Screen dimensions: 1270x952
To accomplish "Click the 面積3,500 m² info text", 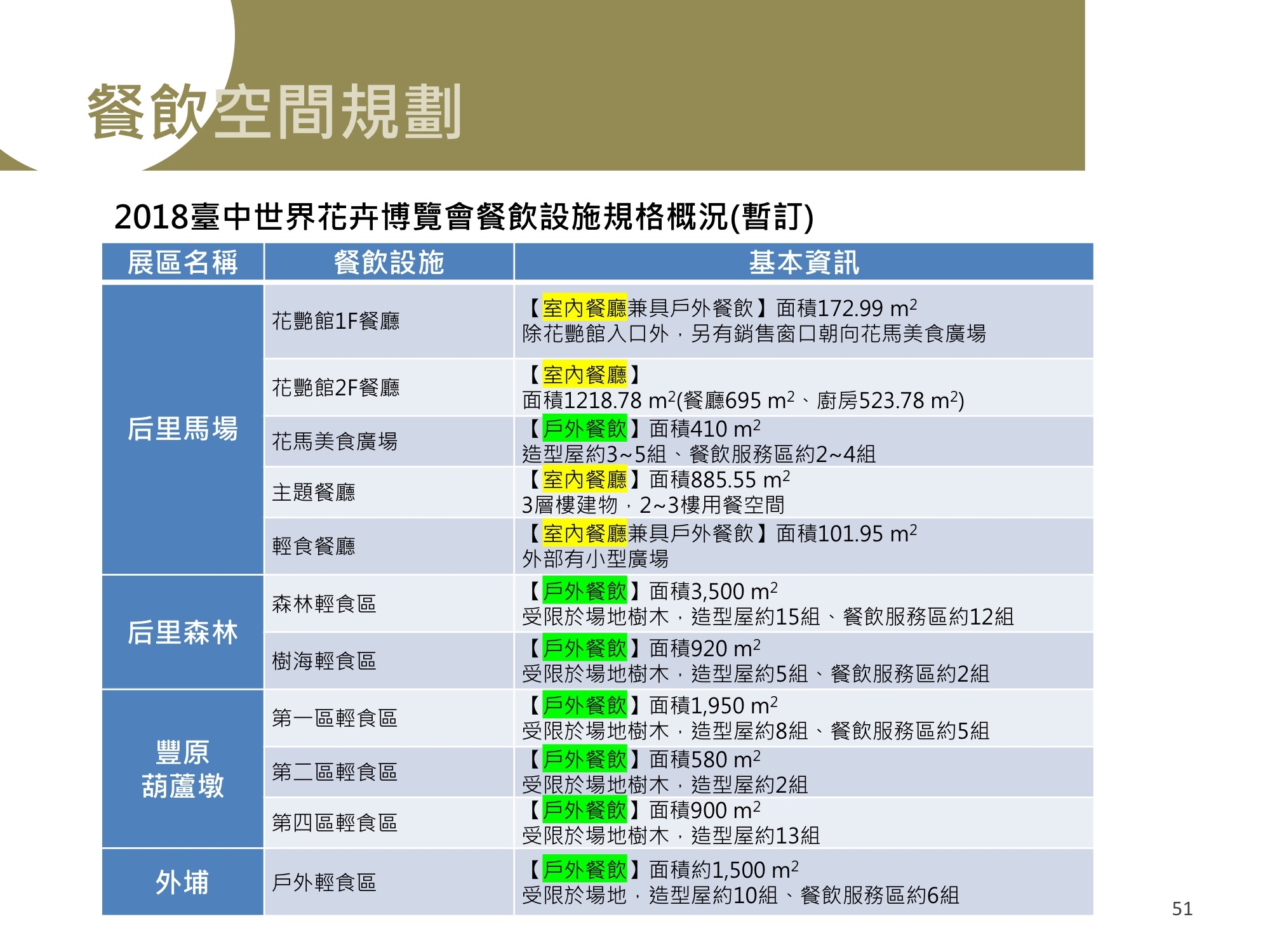I will (x=713, y=592).
